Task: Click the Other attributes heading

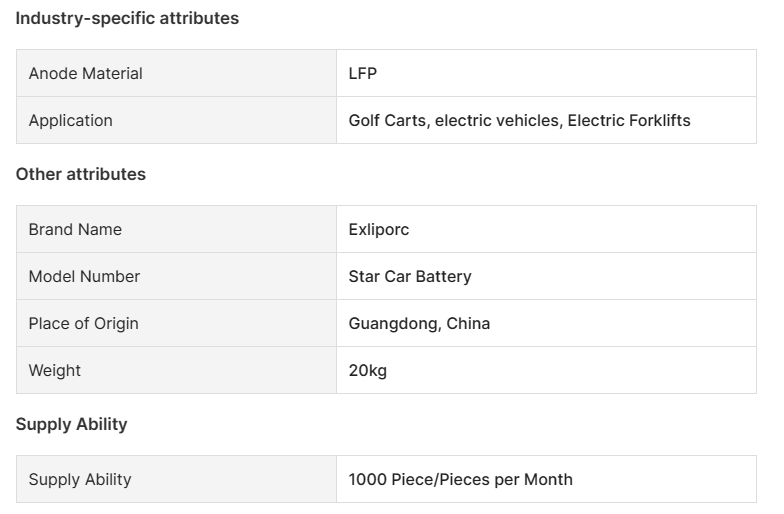Action: [80, 174]
